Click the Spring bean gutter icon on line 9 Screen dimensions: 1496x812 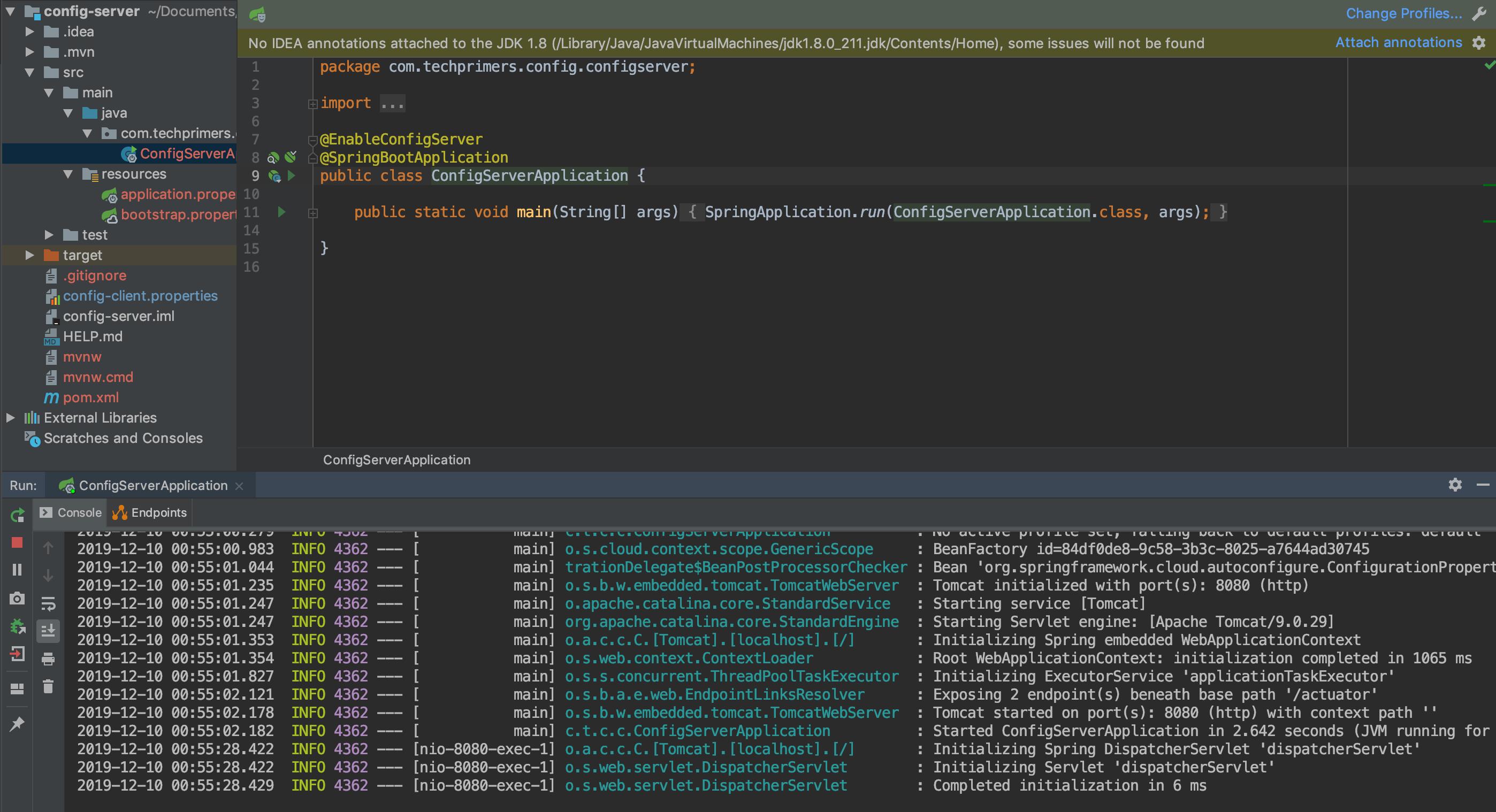click(274, 175)
